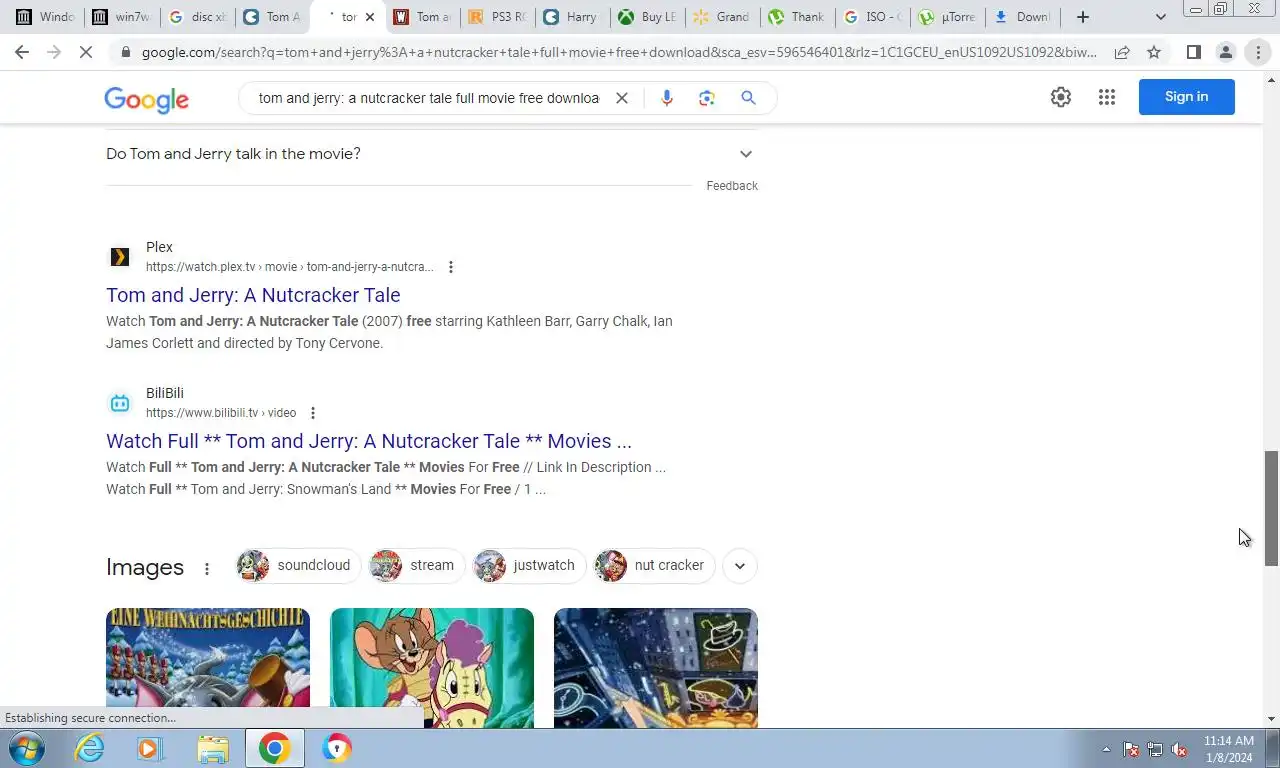Open 'Tom and Jerry: A Nutcracker Tale' Plex link
1280x768 pixels.
pos(253,295)
